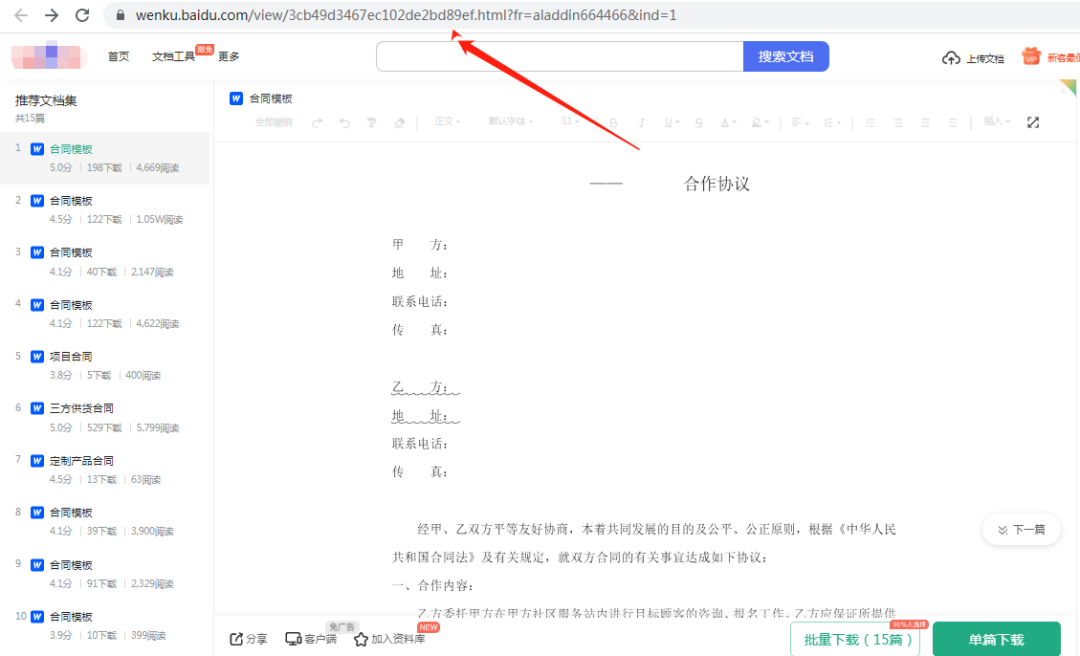Viewport: 1080px width, 656px height.
Task: Go to next document with 下一篇
Action: point(1021,530)
